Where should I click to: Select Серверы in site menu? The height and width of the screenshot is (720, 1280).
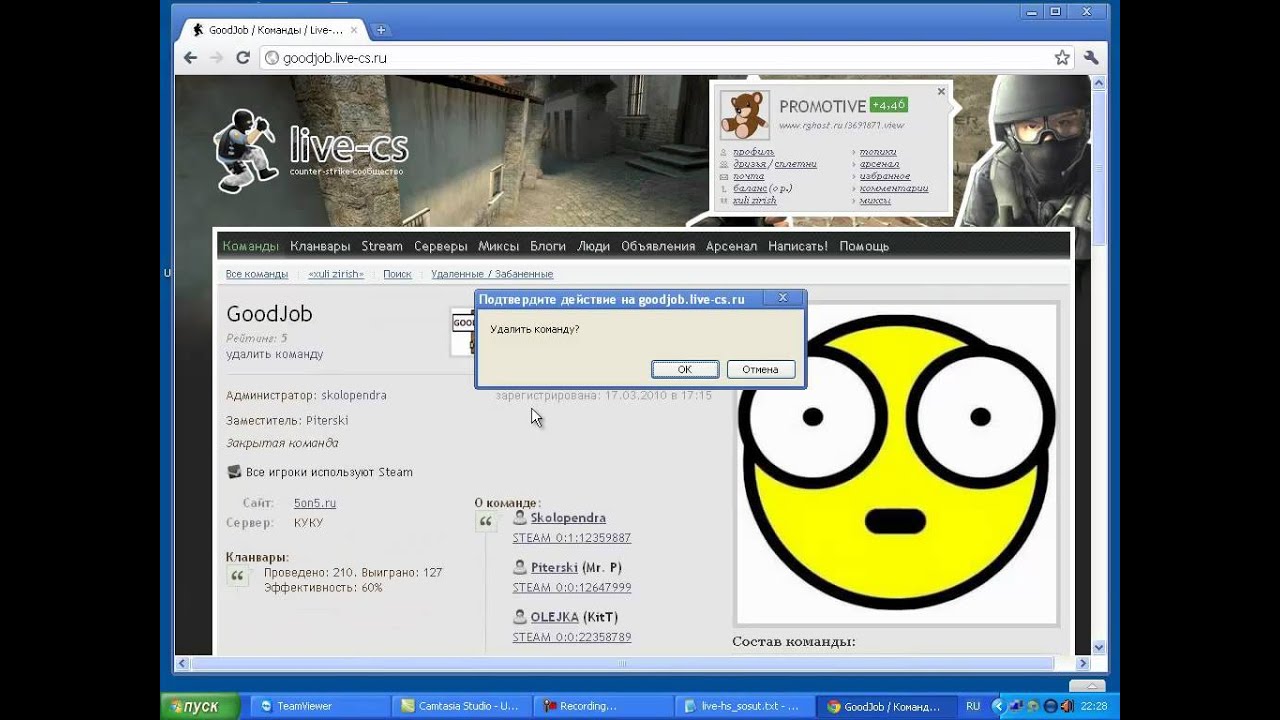(x=440, y=246)
